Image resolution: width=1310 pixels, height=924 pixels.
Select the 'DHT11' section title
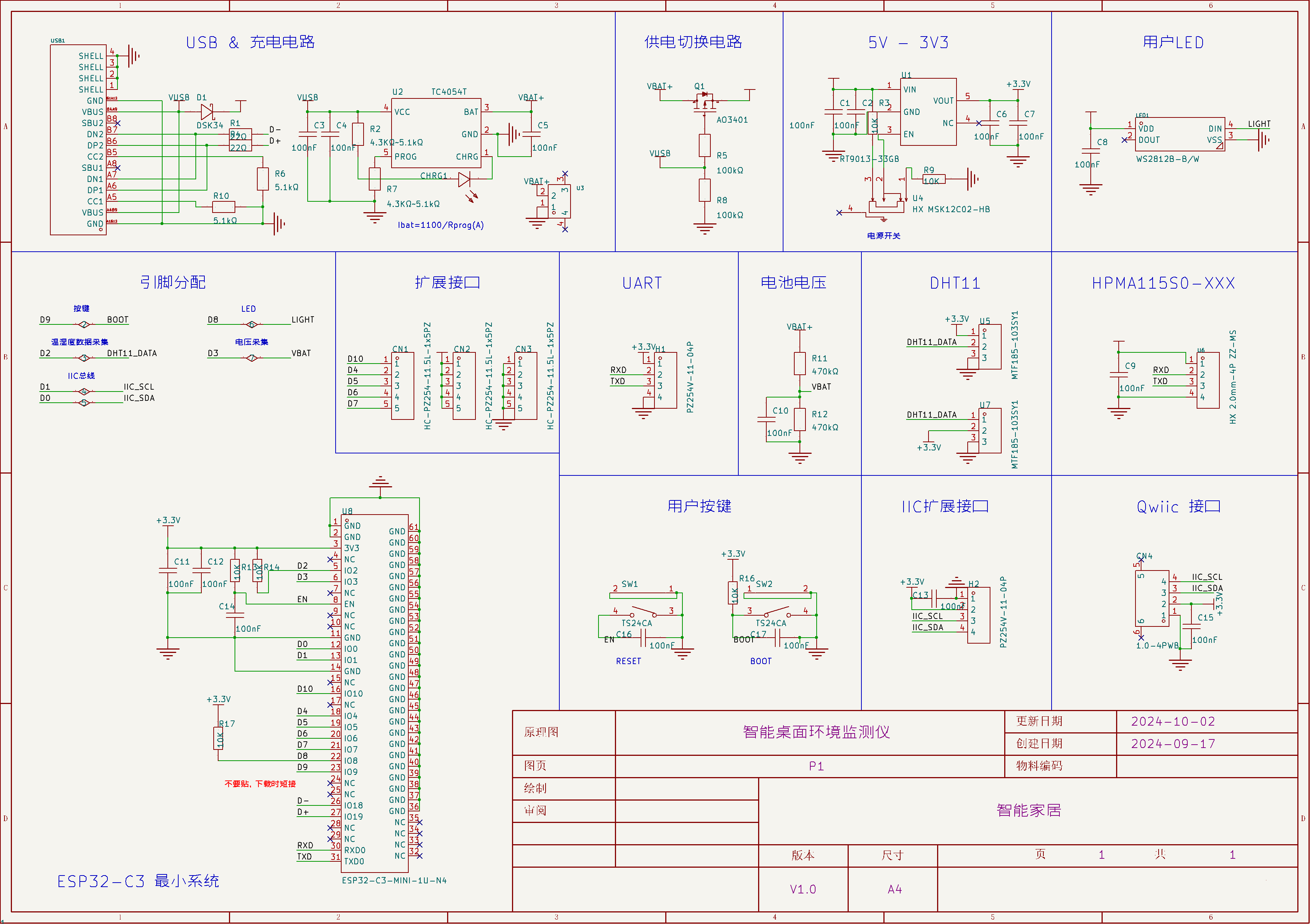click(x=955, y=283)
